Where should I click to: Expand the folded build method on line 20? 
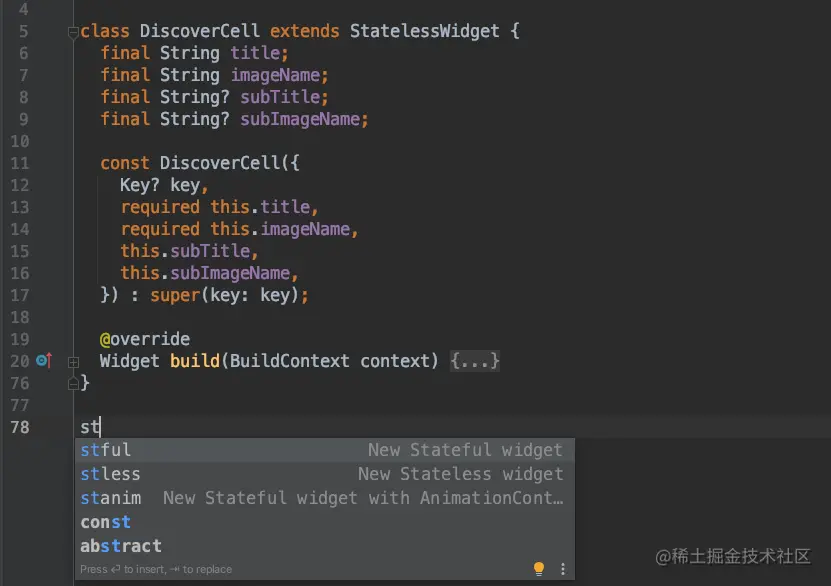tap(73, 361)
